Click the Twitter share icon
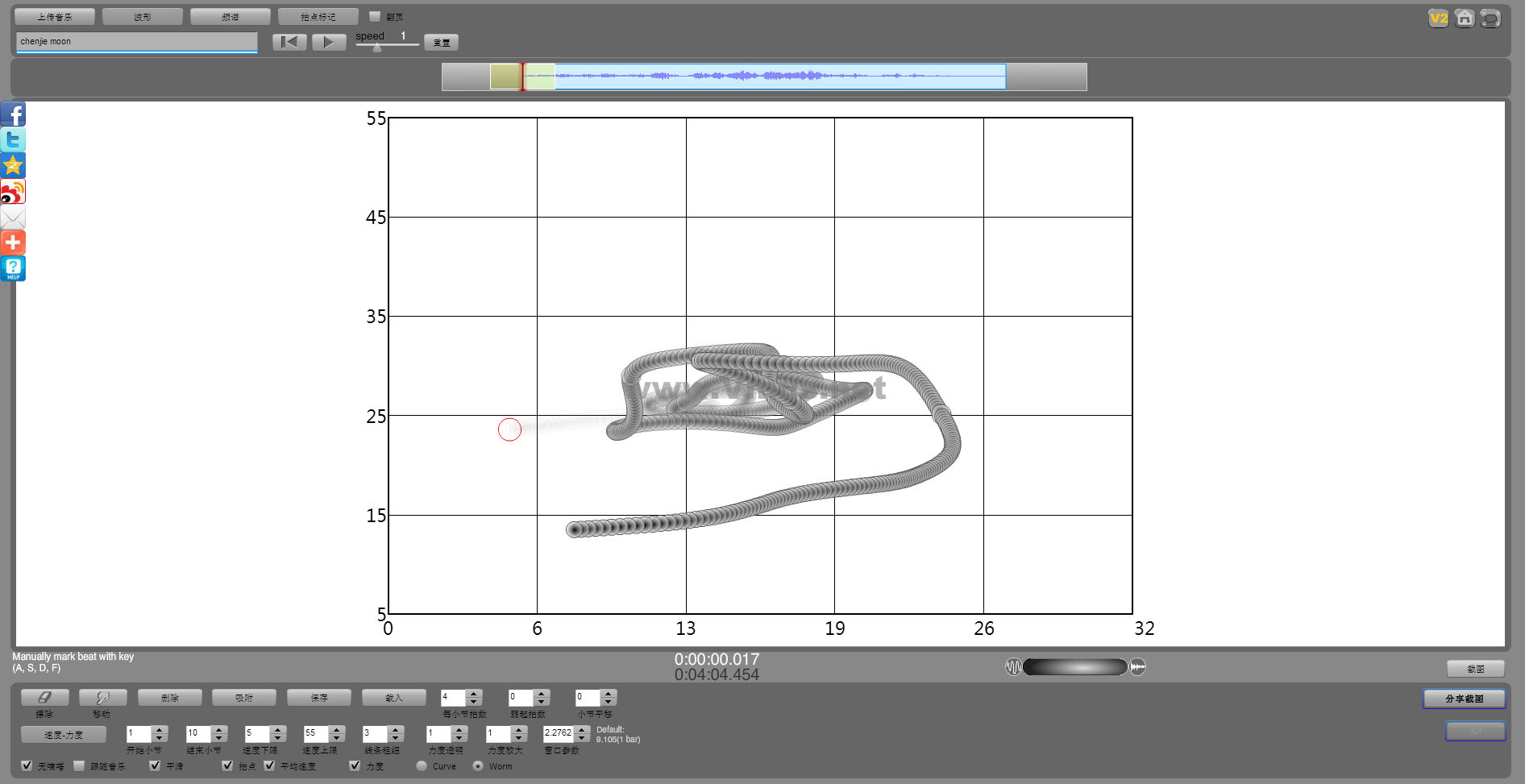Screen dimensions: 1525x784 click(x=13, y=140)
